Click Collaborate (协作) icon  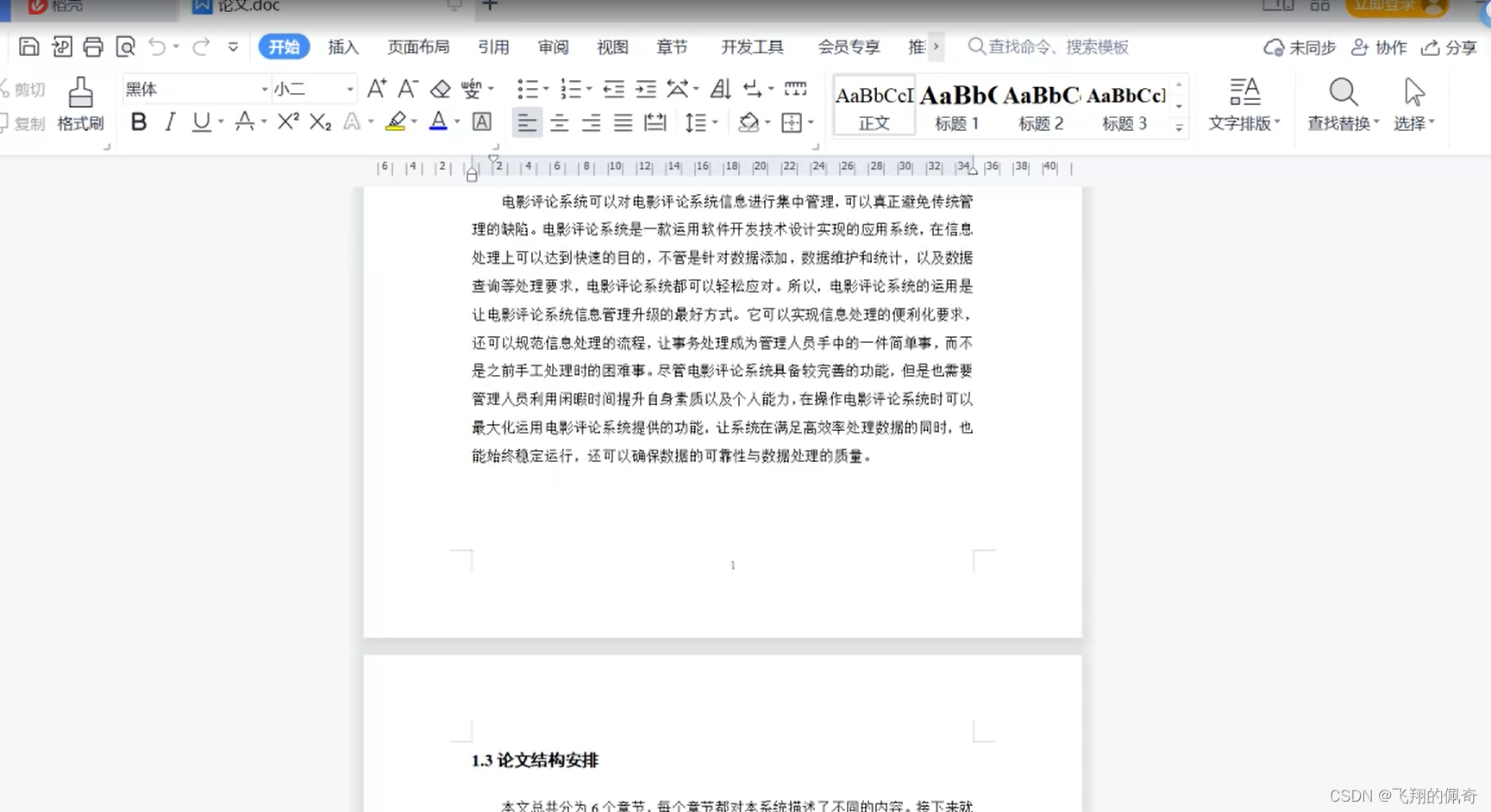(x=1379, y=47)
